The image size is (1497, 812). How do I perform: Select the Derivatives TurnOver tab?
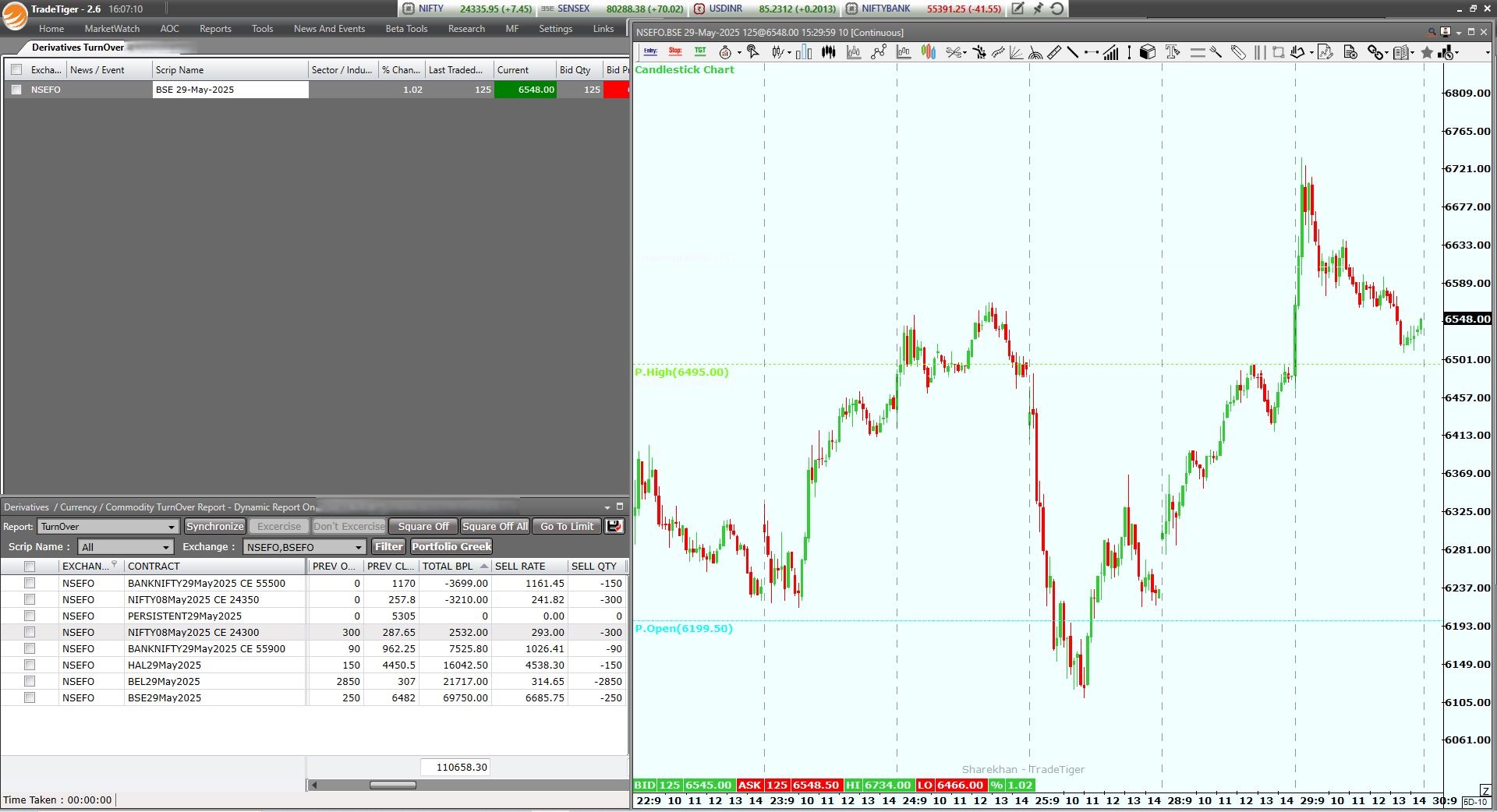77,48
